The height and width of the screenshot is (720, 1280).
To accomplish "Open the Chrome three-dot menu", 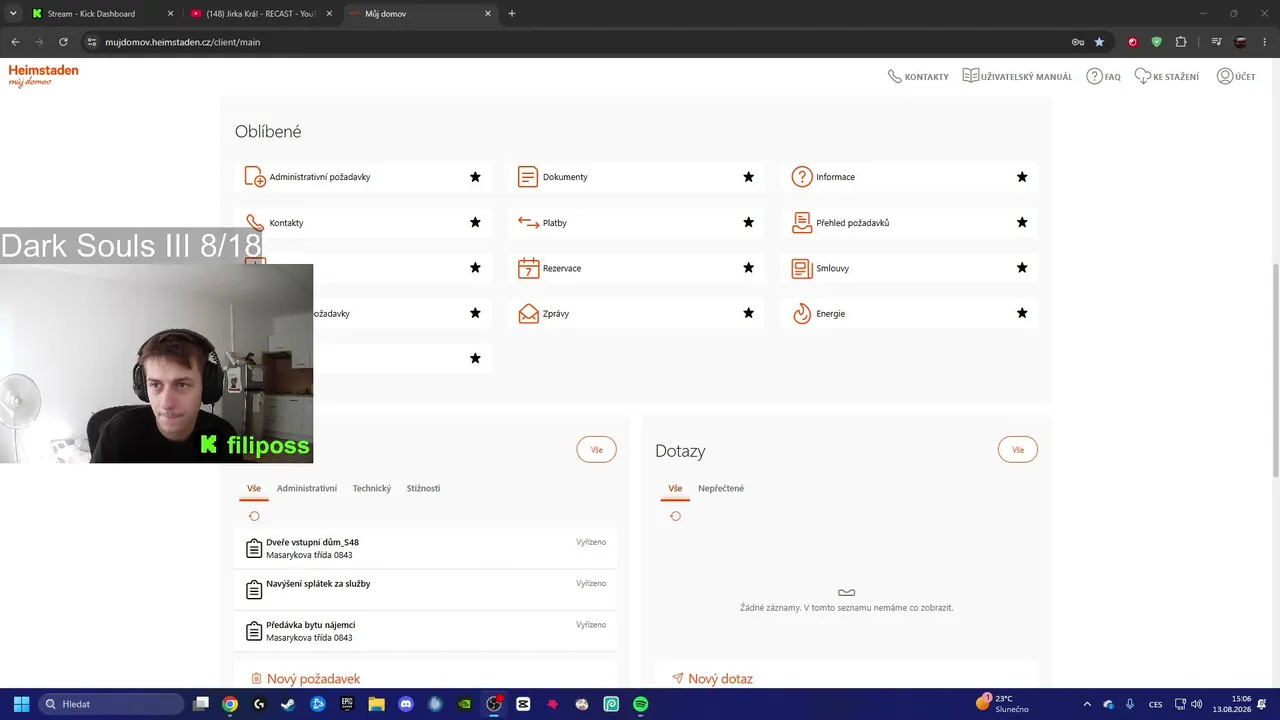I will click(1266, 42).
